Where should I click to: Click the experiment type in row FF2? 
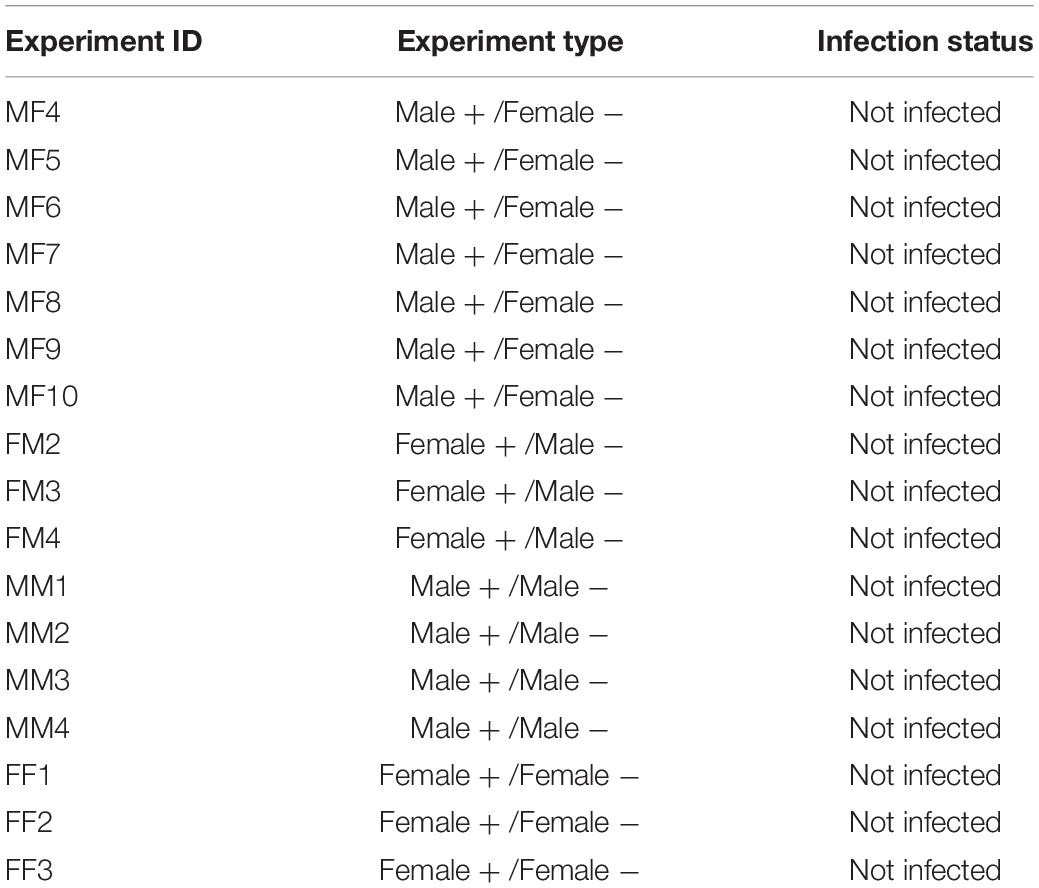tap(509, 822)
